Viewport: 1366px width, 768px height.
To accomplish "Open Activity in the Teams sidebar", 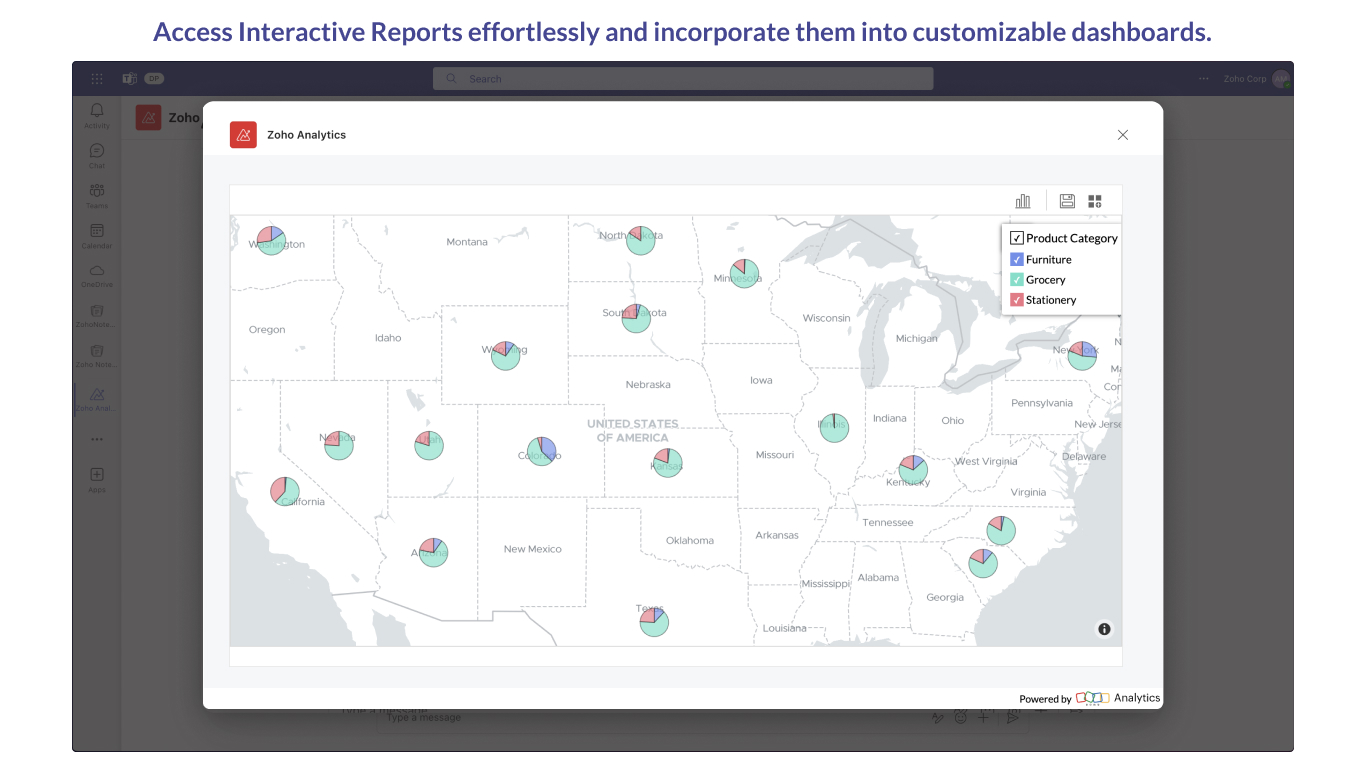I will pyautogui.click(x=97, y=115).
